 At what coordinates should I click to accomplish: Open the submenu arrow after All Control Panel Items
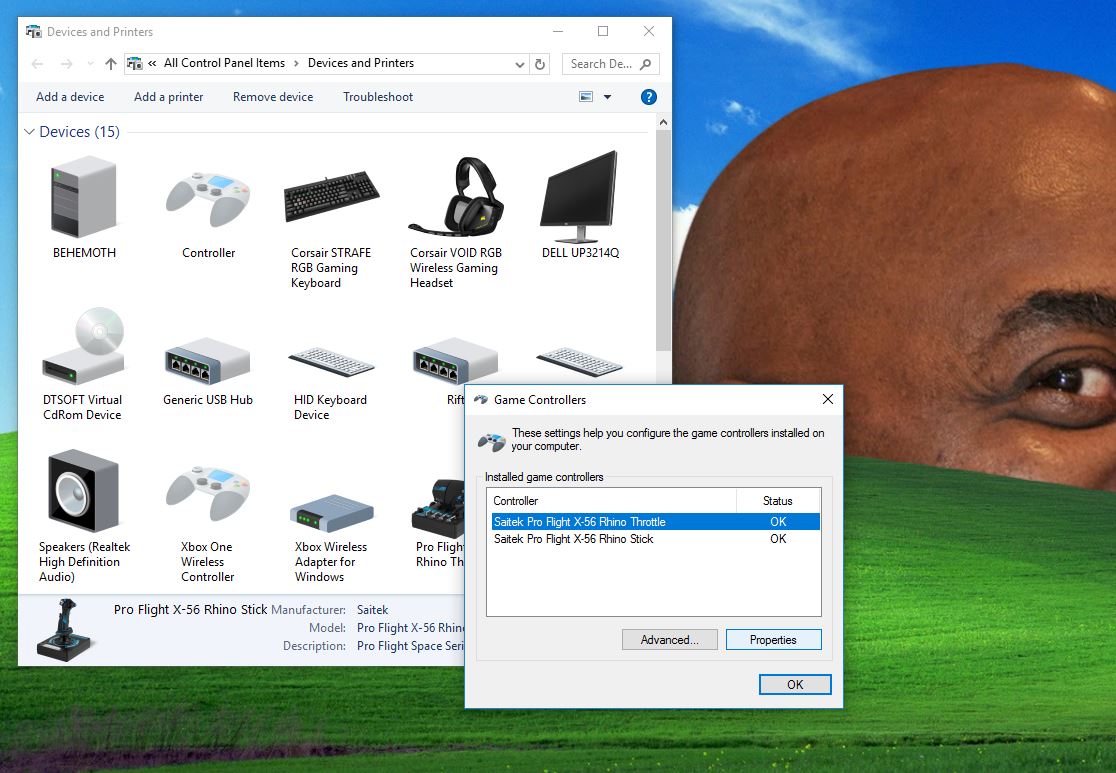pos(296,63)
